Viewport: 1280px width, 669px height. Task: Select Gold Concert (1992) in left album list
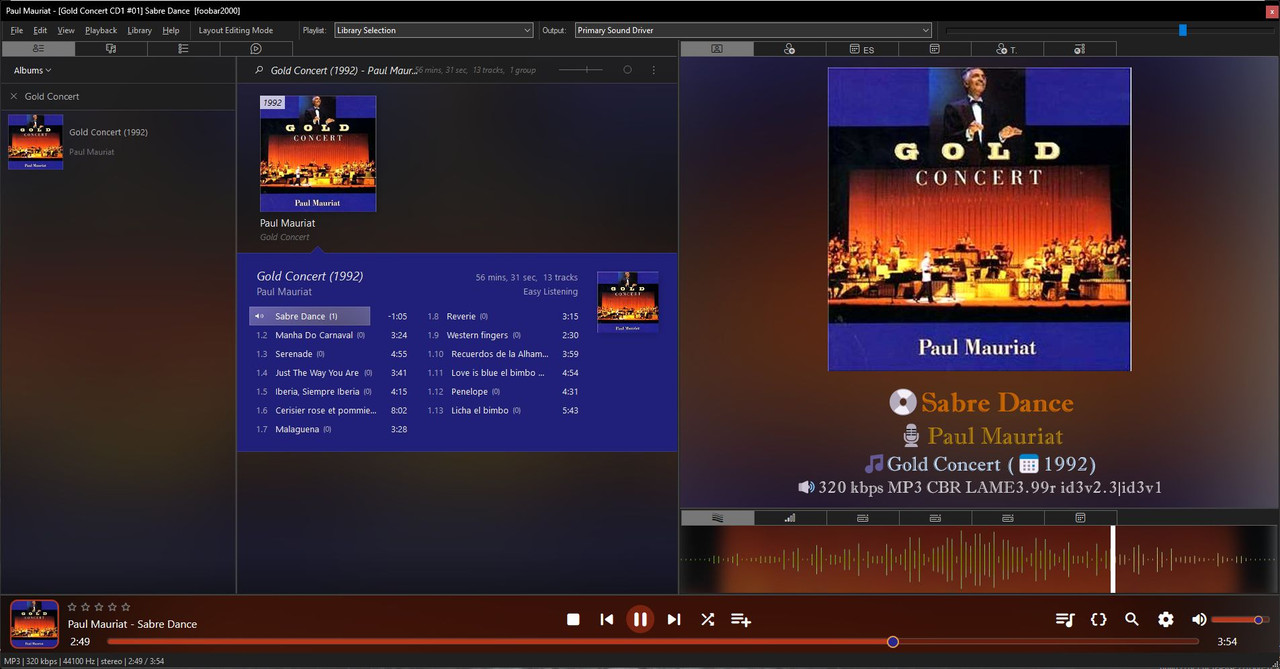click(x=118, y=141)
